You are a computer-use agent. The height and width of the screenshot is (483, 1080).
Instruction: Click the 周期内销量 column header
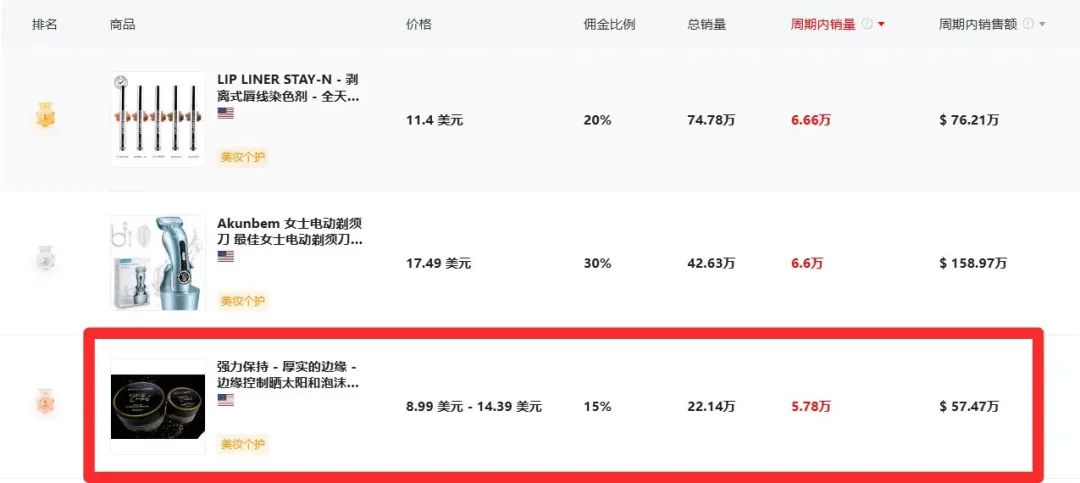pyautogui.click(x=823, y=24)
